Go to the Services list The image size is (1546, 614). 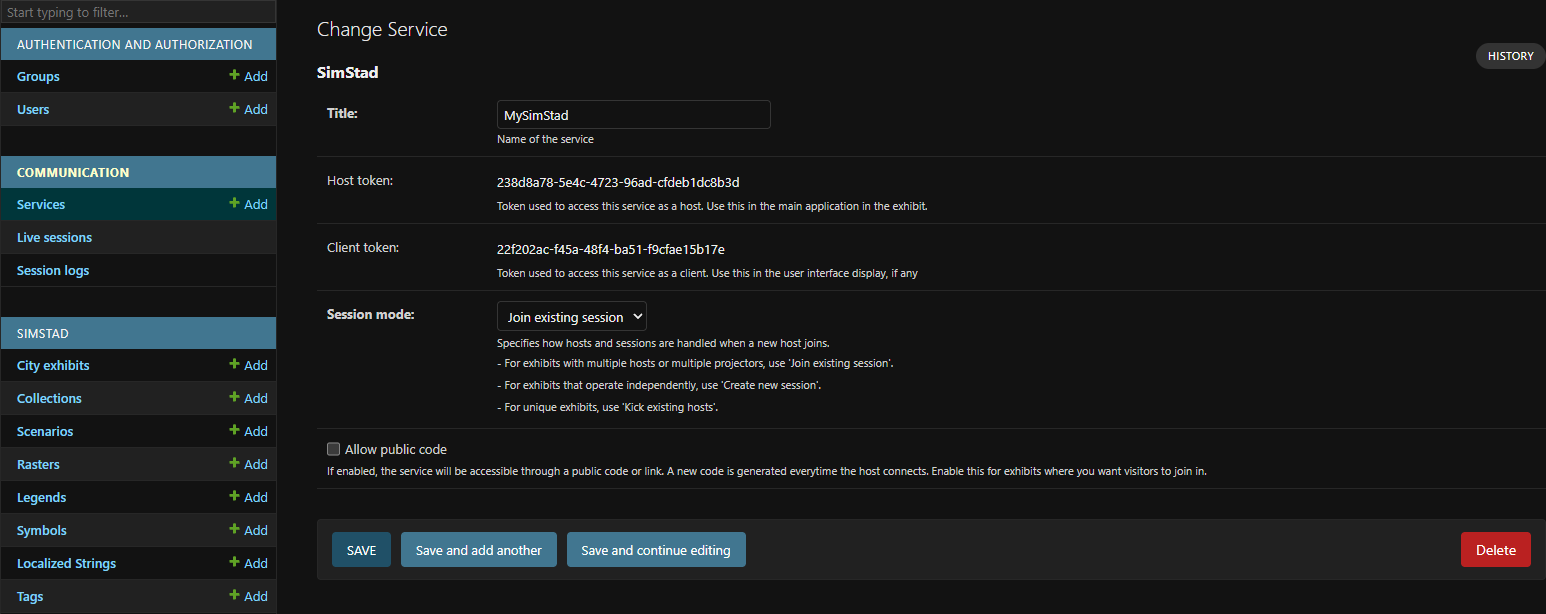click(41, 204)
